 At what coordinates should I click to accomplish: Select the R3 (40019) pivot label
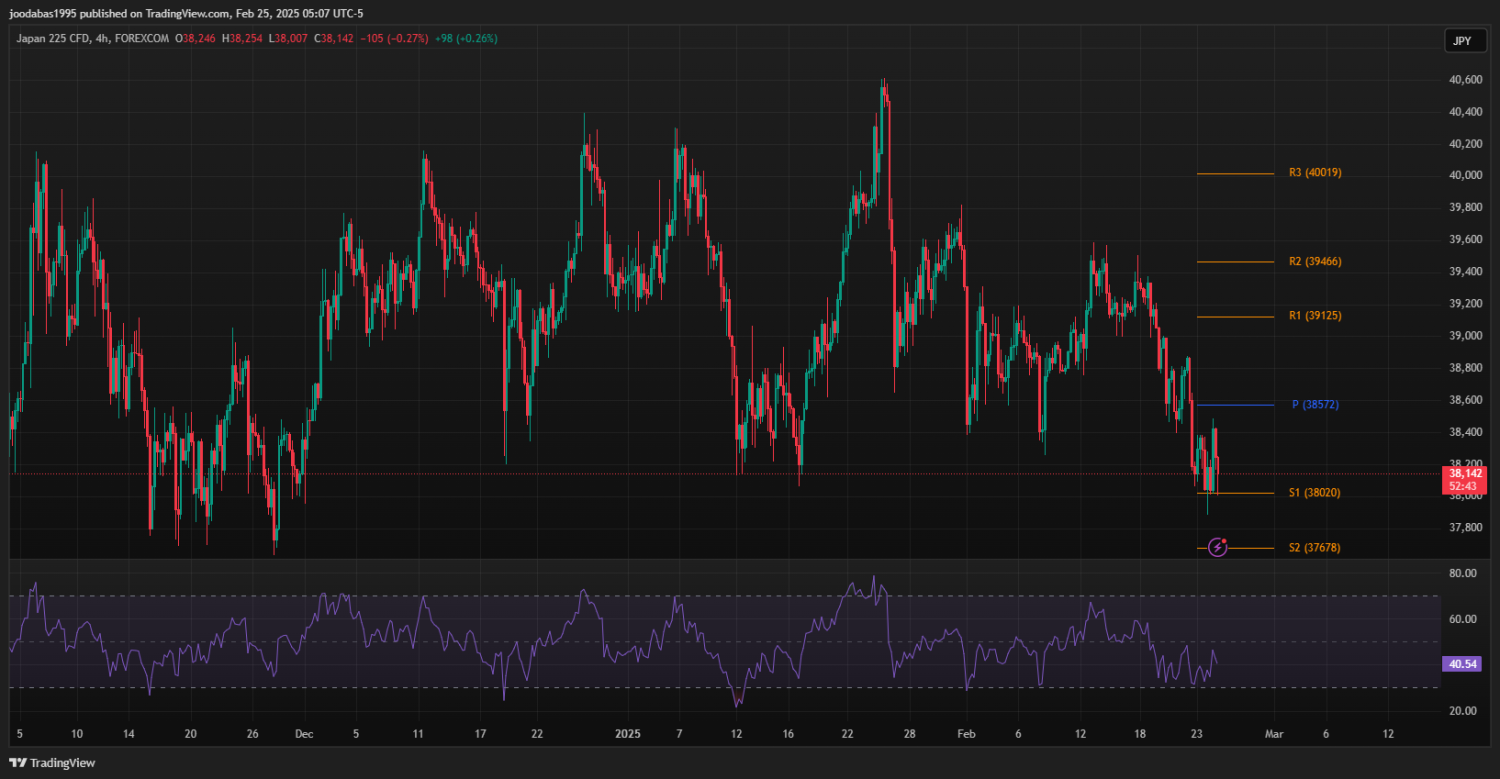coord(1315,173)
